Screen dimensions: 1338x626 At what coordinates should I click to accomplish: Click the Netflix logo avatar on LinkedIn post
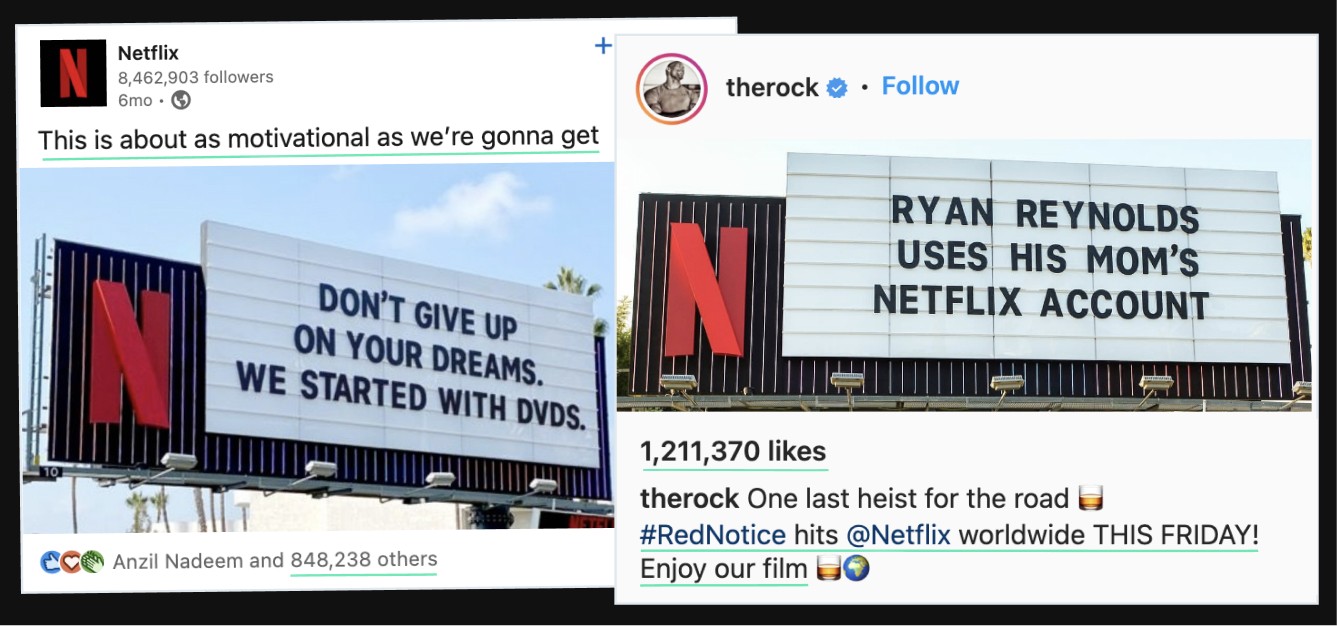click(73, 73)
